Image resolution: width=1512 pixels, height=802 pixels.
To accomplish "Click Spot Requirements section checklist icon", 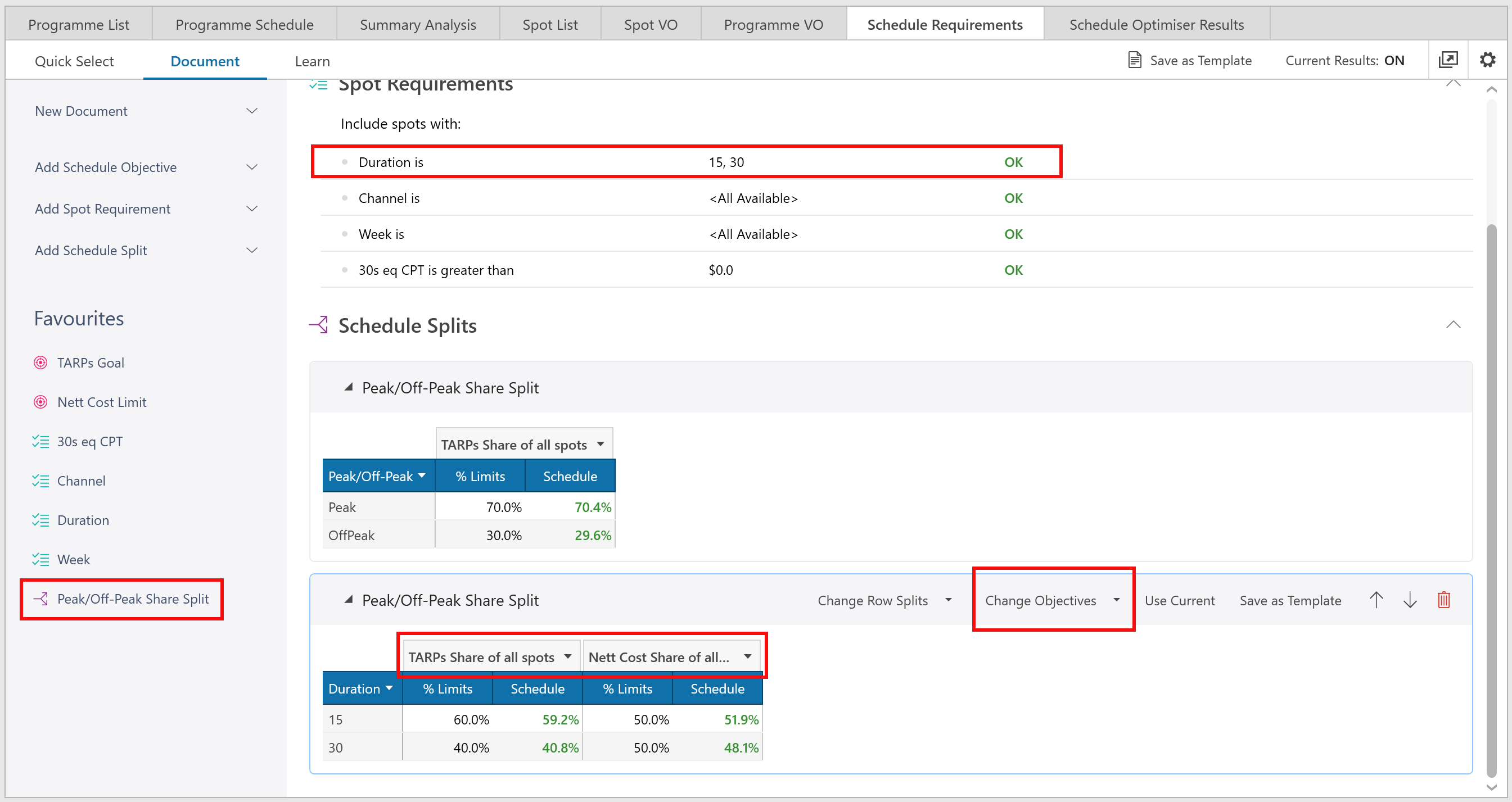I will 319,85.
